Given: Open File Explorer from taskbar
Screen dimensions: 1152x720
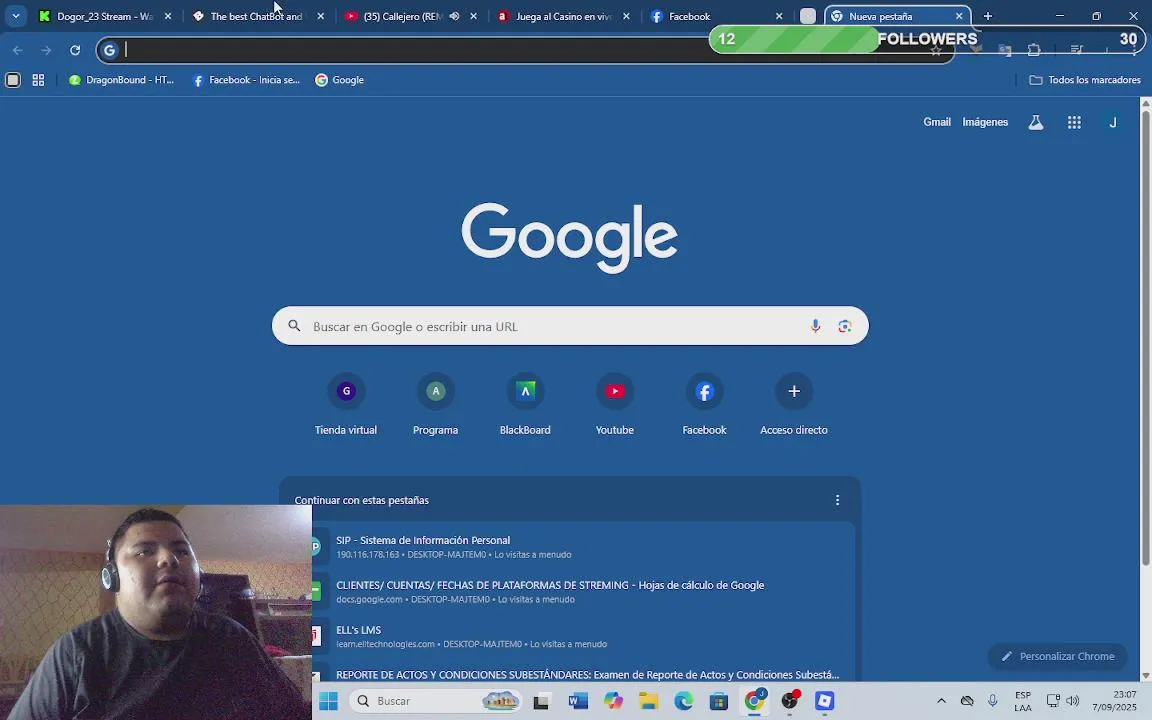Looking at the screenshot, I should 648,701.
